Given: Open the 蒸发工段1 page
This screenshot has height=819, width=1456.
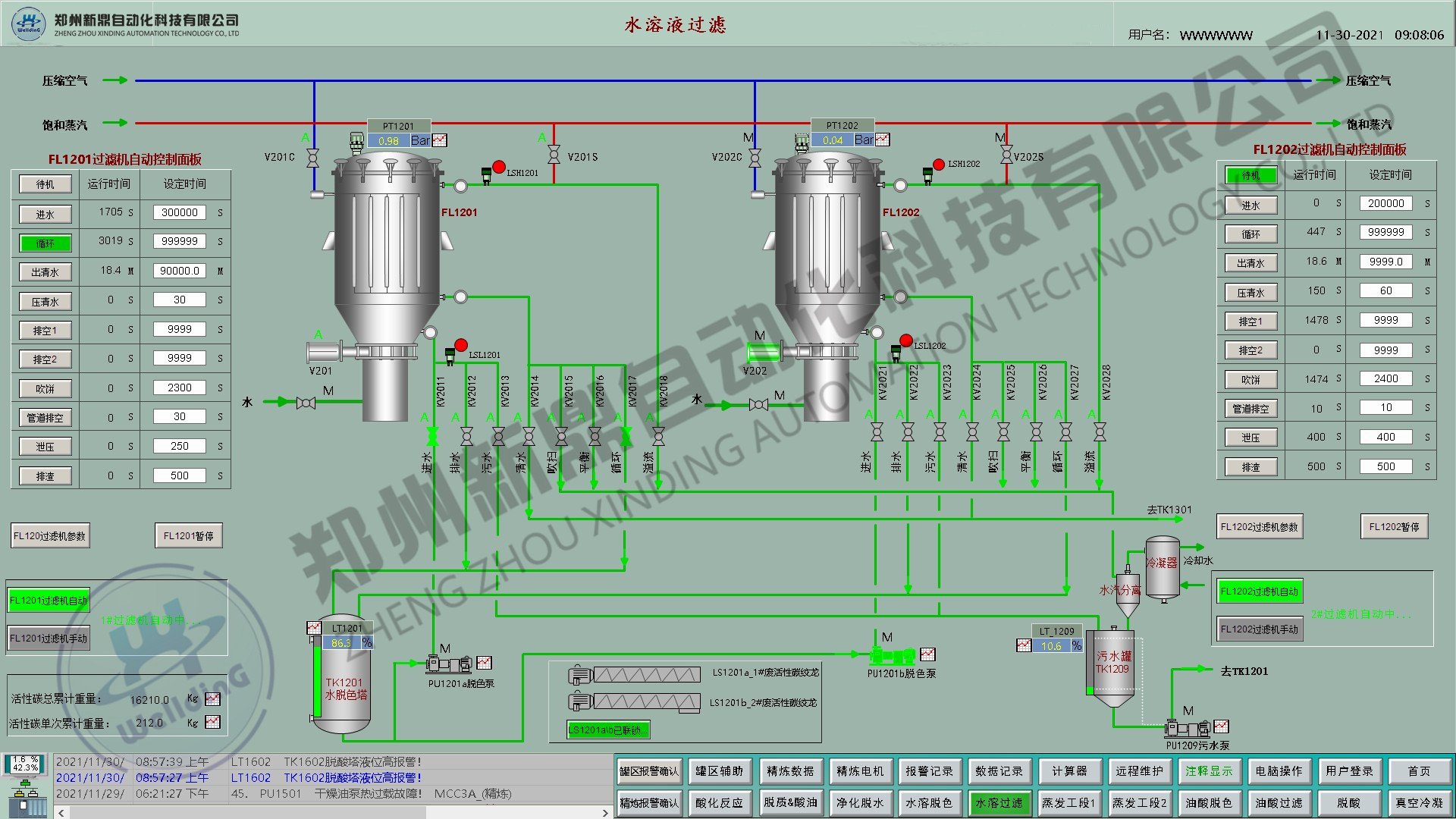Looking at the screenshot, I should (x=1069, y=803).
